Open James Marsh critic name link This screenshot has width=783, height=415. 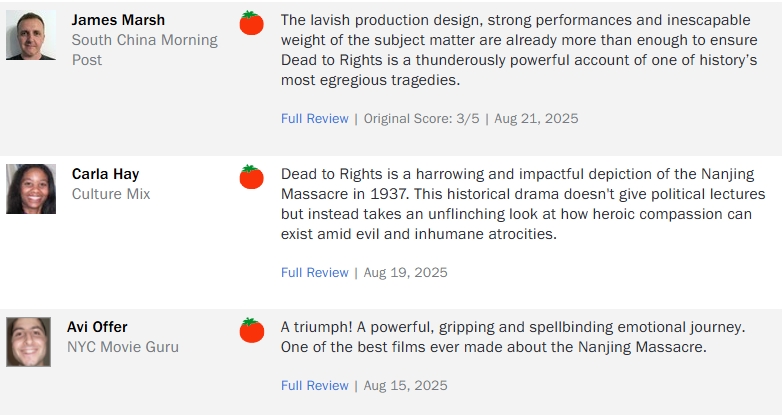click(x=118, y=20)
